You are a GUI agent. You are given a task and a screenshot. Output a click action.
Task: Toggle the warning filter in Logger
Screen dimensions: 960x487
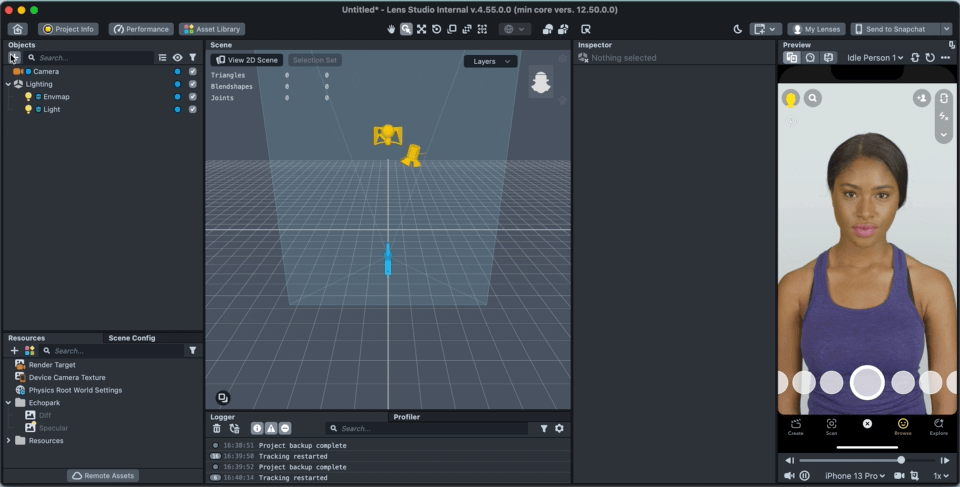tap(271, 428)
